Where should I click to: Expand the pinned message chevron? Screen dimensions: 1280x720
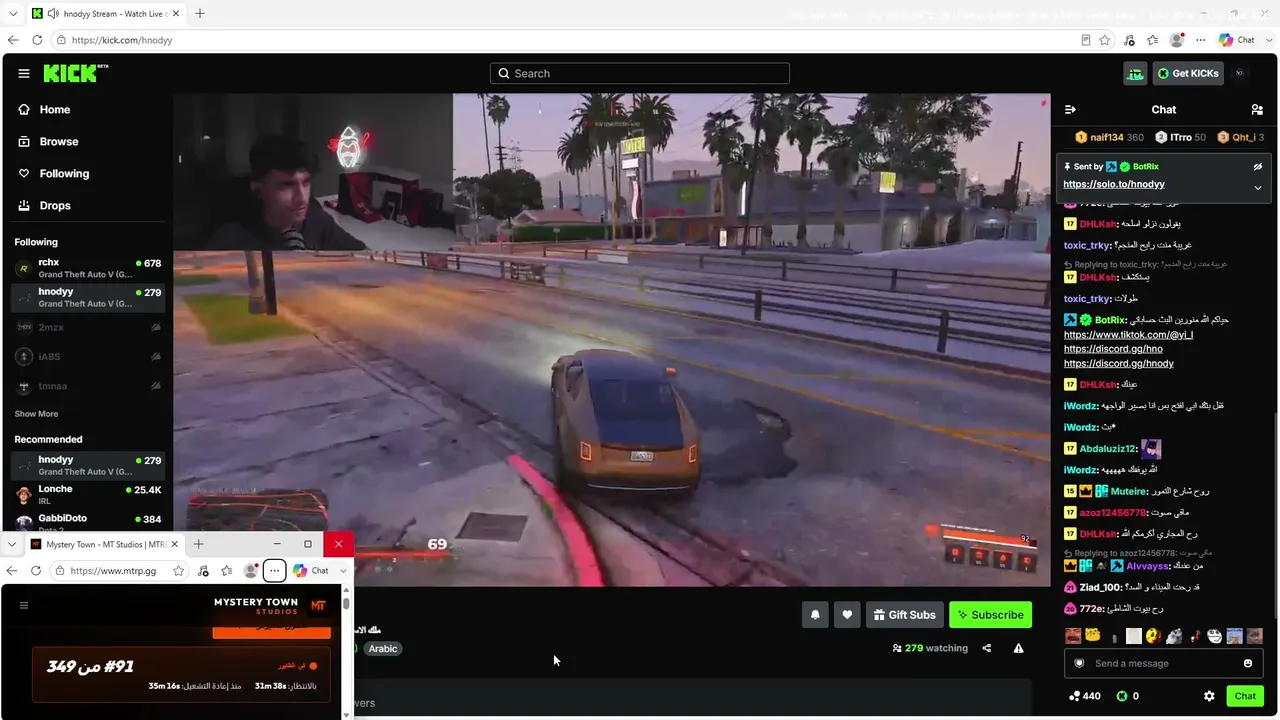click(x=1258, y=187)
